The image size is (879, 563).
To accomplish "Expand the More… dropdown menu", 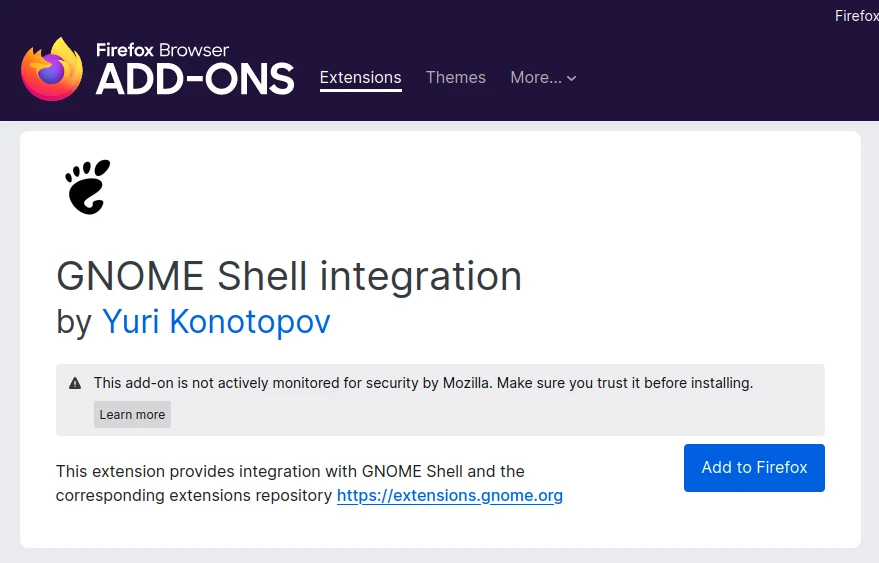I will pyautogui.click(x=536, y=78).
